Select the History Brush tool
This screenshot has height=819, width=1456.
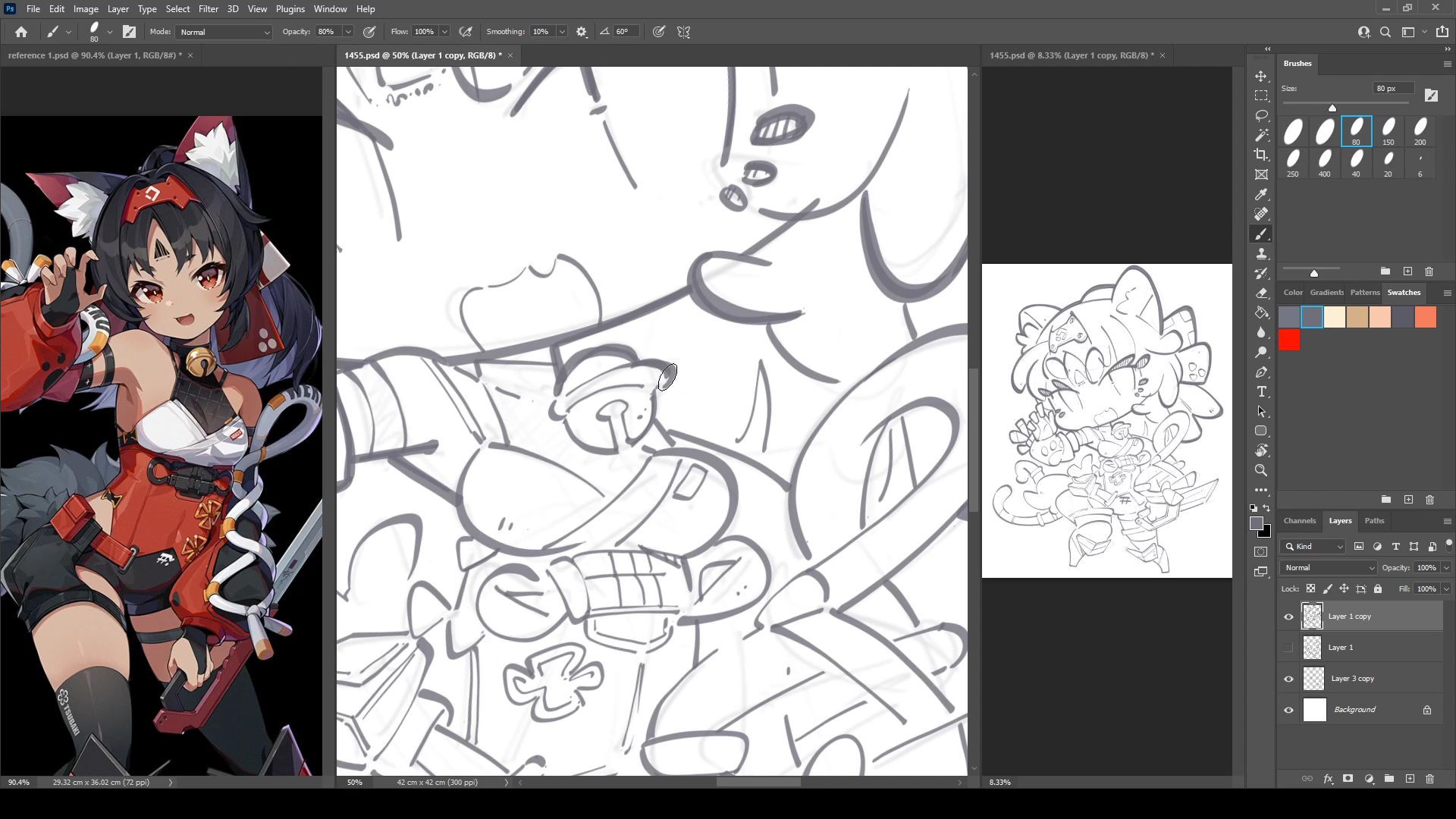pos(1261,274)
